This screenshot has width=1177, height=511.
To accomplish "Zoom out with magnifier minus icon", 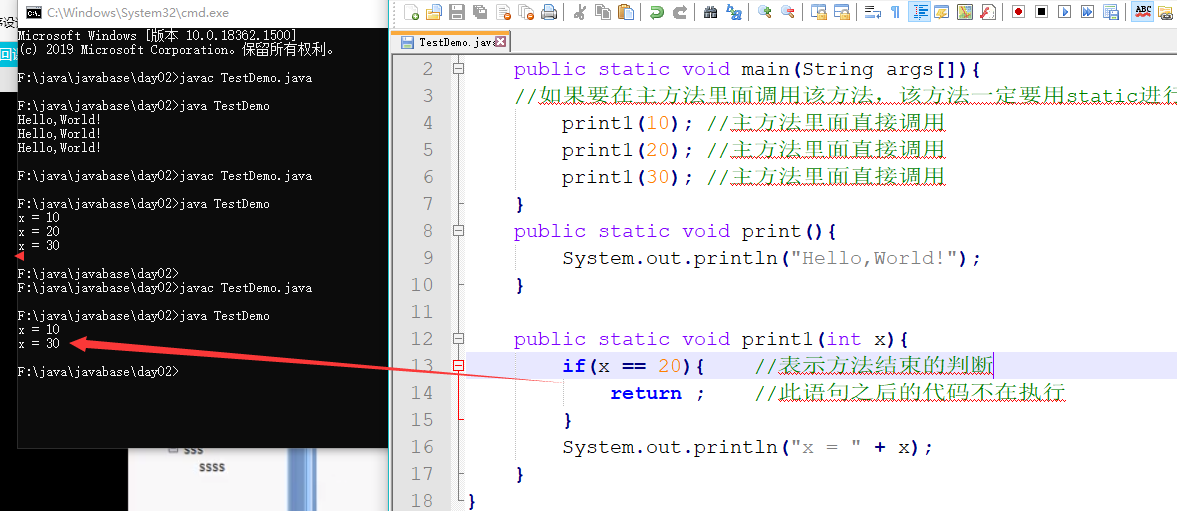I will [787, 12].
